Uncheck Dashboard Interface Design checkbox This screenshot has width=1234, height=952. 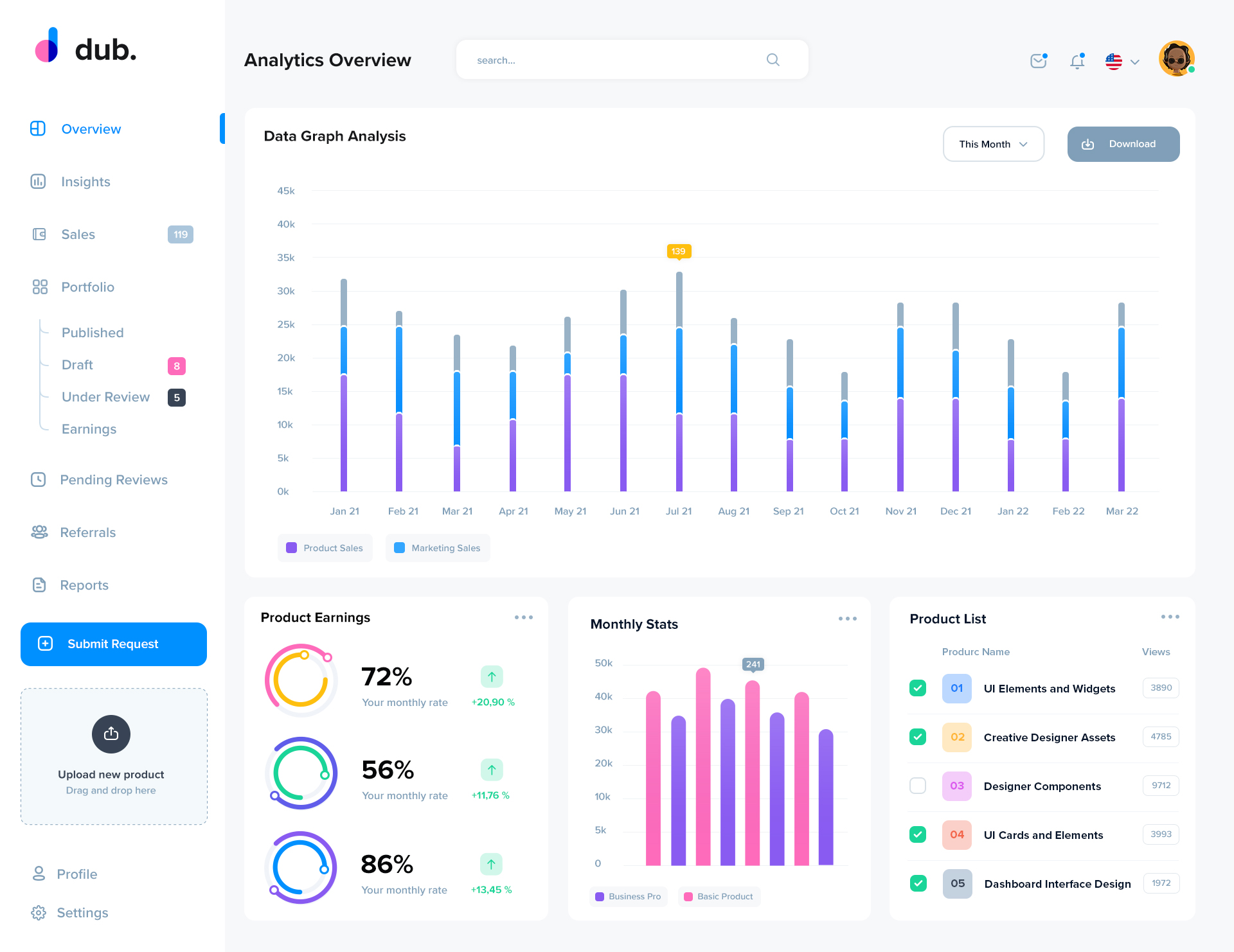click(x=918, y=883)
